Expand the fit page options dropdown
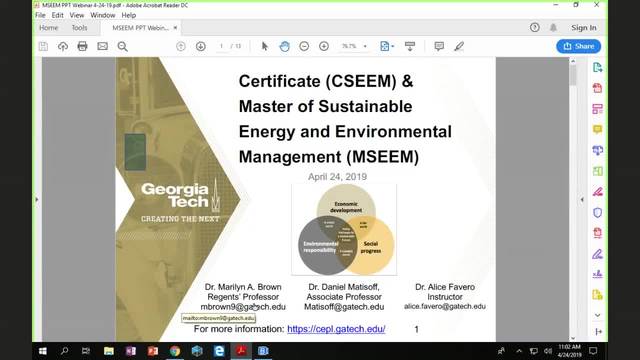The image size is (640, 360). pos(393,46)
